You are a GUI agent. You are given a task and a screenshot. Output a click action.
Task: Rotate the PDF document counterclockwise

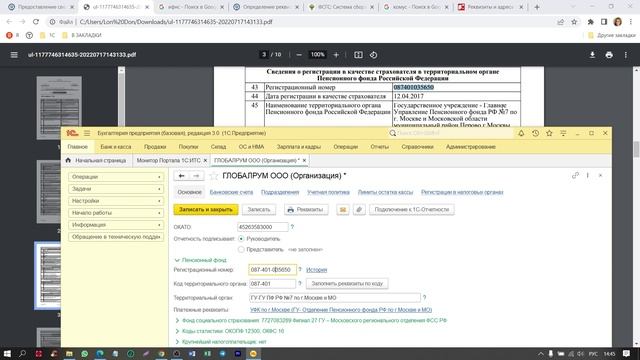[x=373, y=55]
